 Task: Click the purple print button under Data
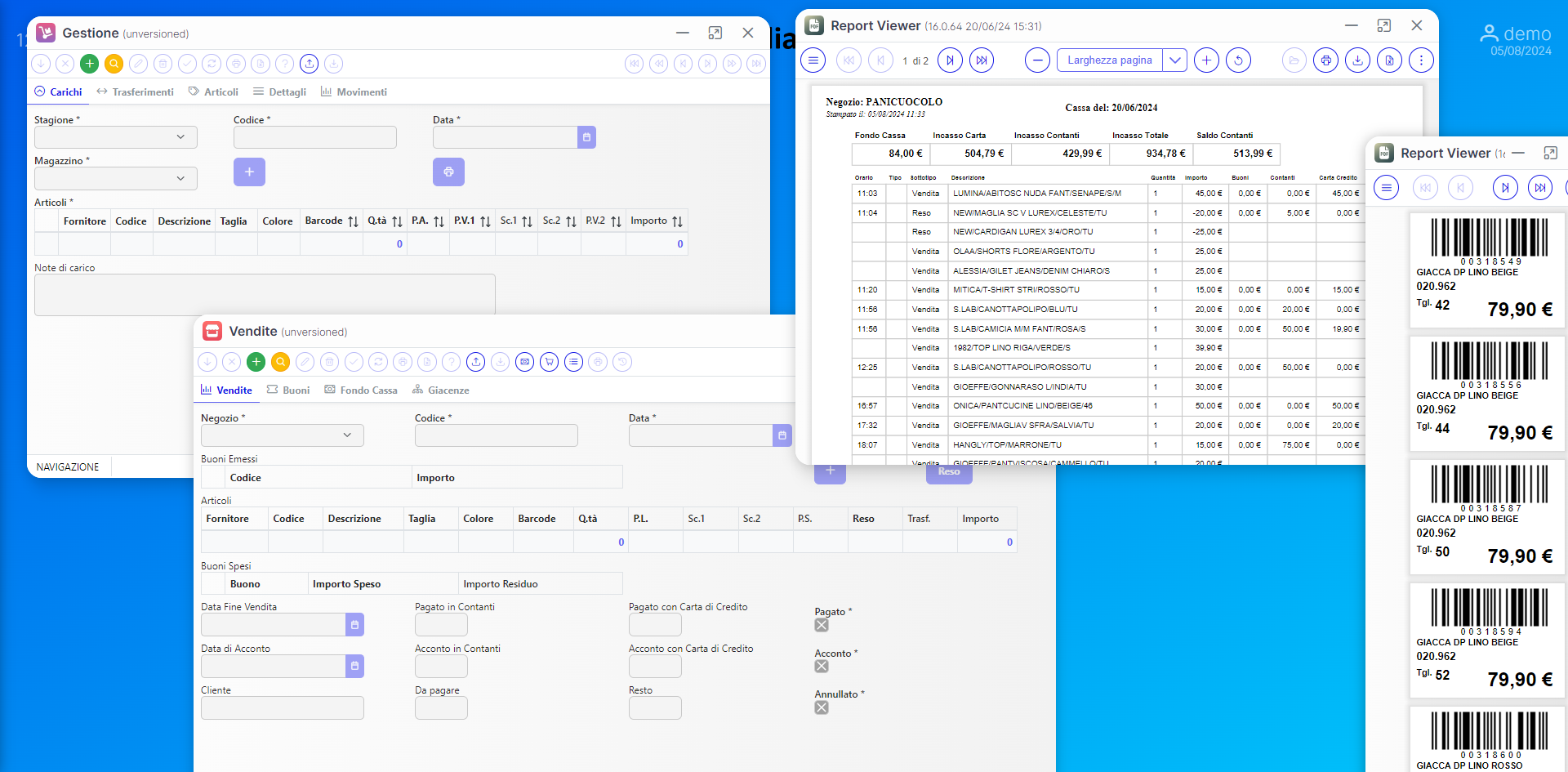(448, 172)
